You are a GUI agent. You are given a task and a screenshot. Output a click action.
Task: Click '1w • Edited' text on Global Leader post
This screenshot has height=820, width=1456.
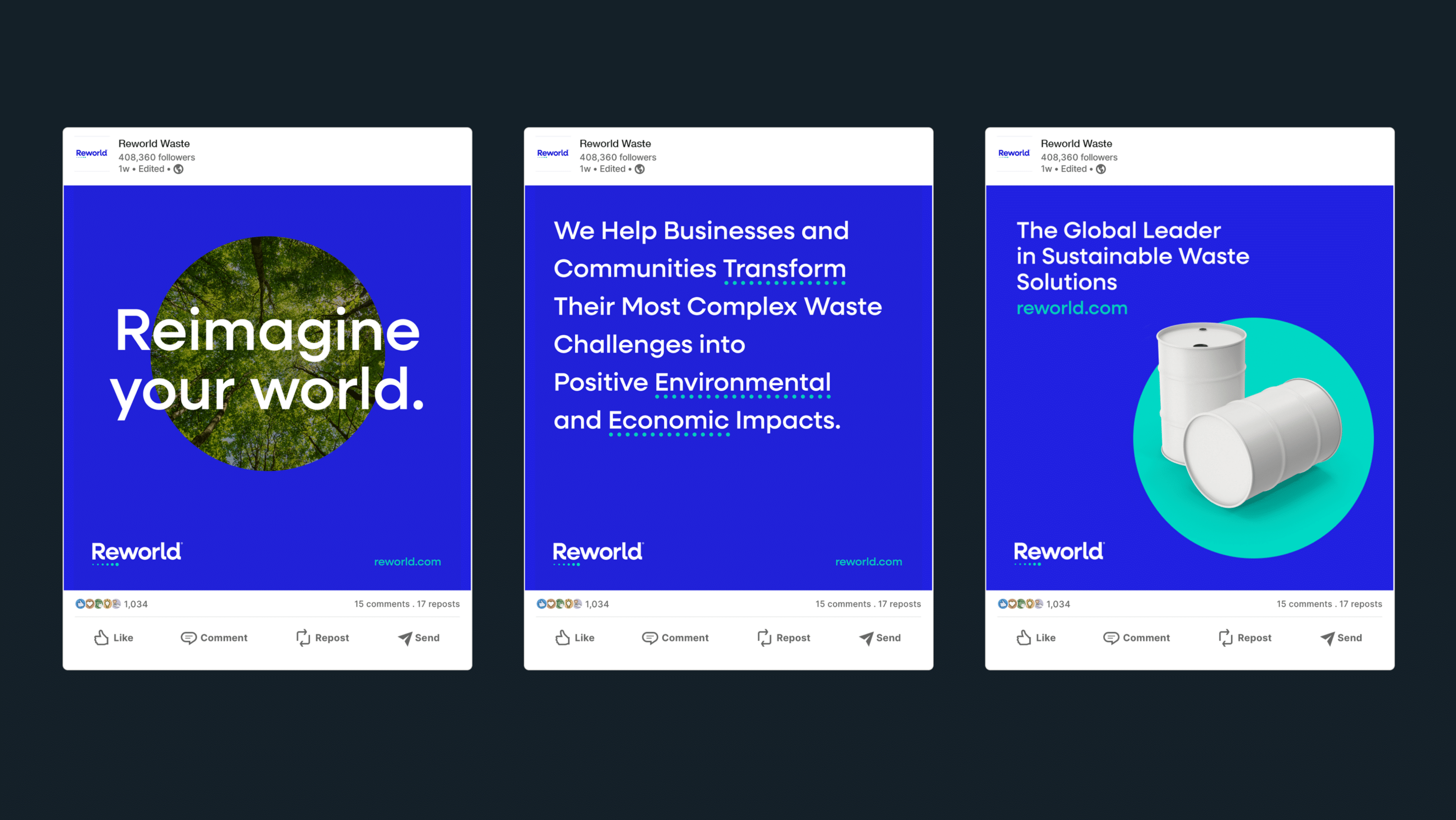[x=1064, y=168]
